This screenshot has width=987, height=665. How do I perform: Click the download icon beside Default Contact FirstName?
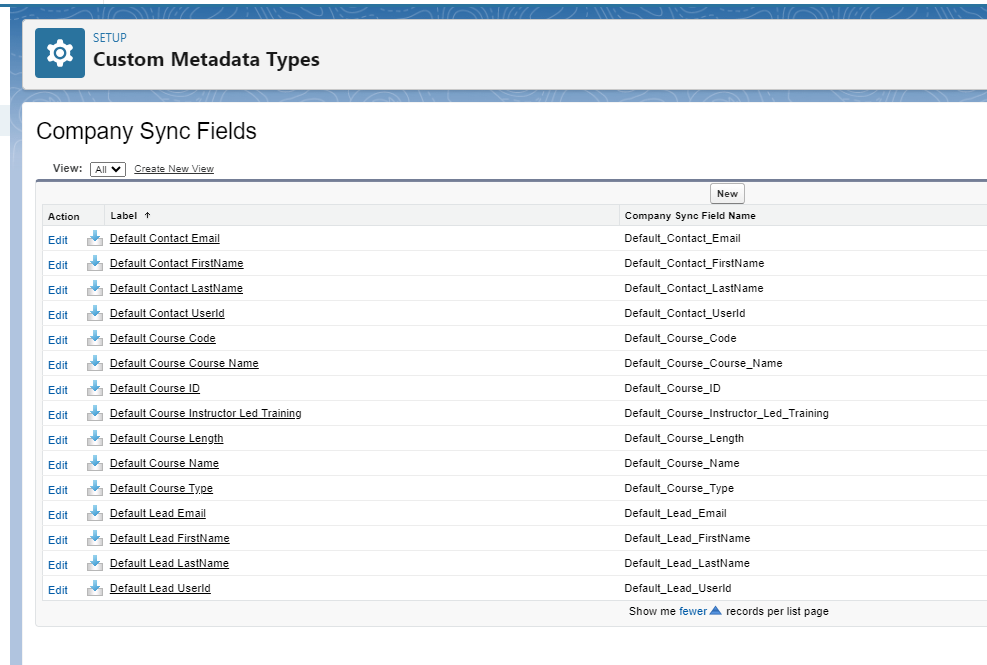[x=94, y=264]
